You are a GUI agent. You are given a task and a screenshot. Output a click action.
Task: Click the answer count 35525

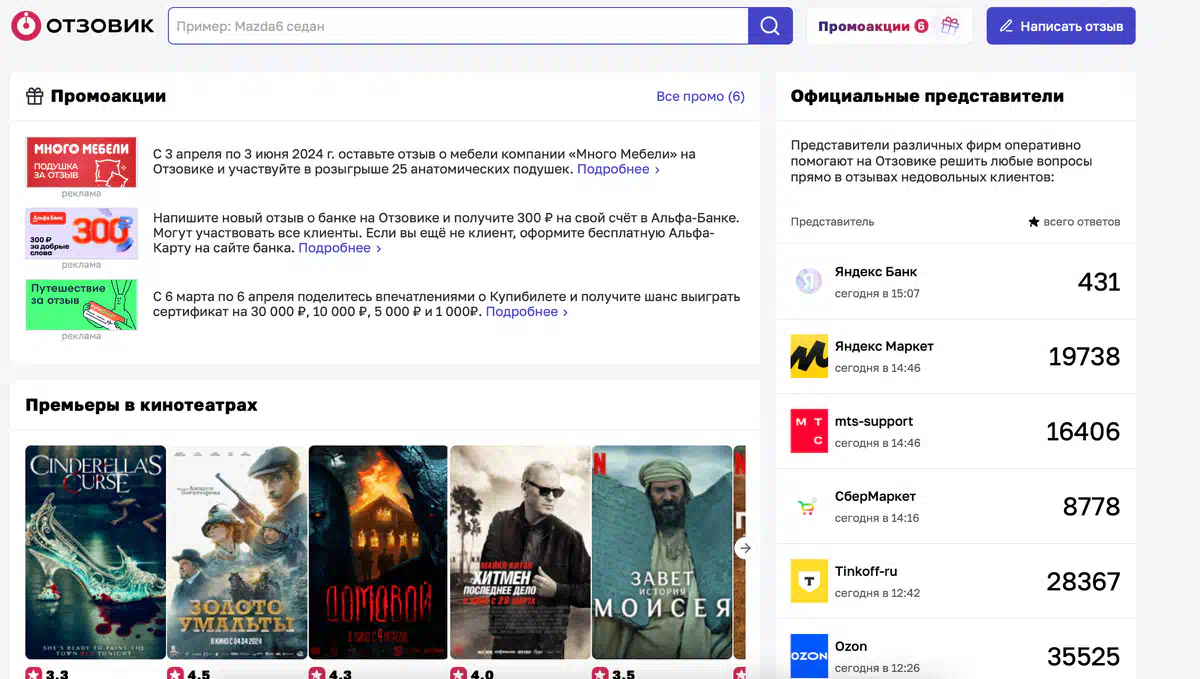tap(1083, 657)
